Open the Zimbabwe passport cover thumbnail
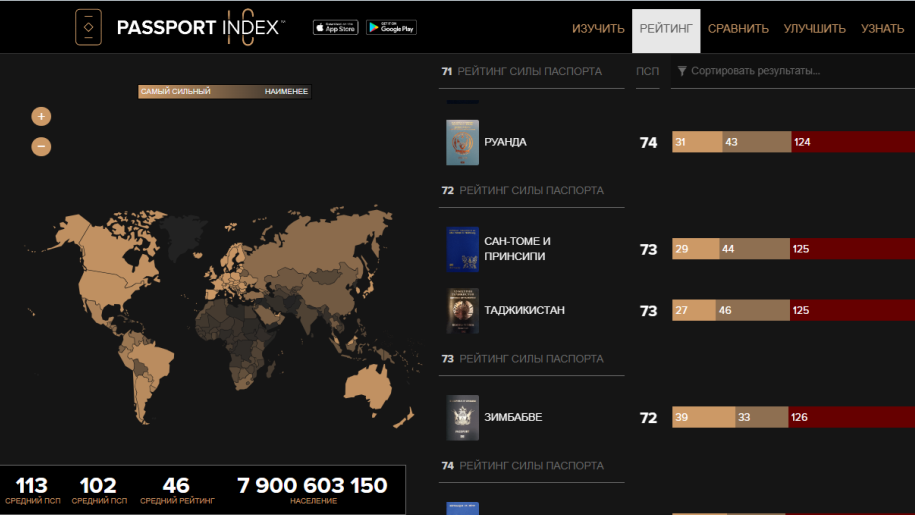The height and width of the screenshot is (515, 915). click(x=462, y=417)
